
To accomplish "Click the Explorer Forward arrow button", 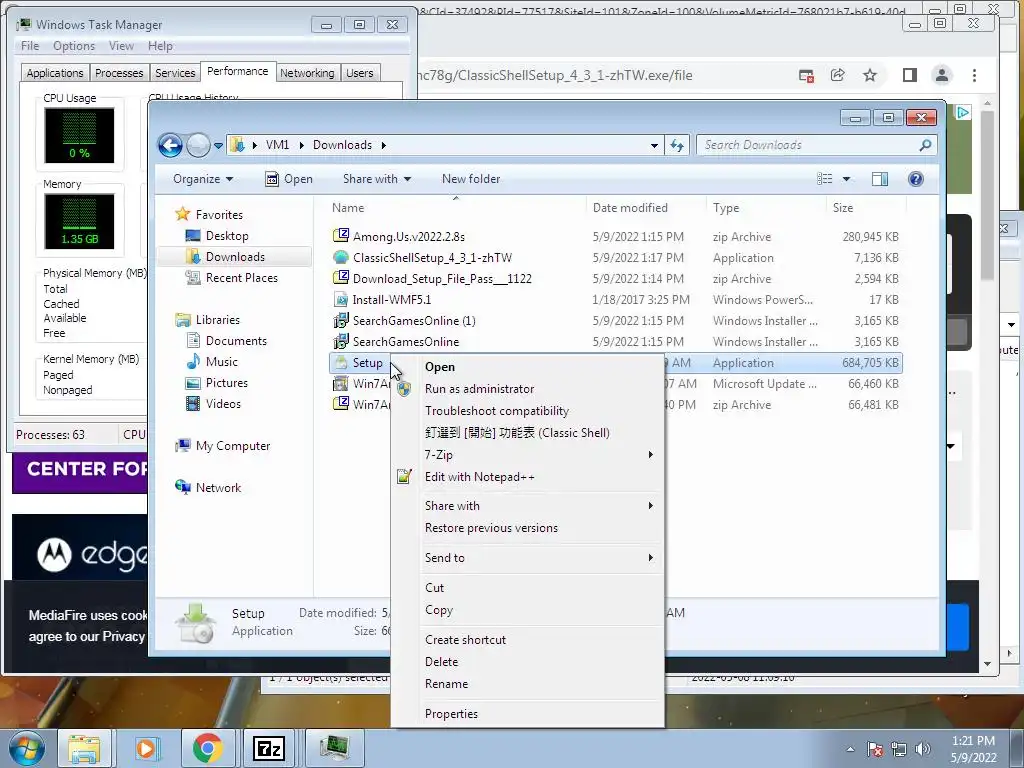I will click(x=198, y=145).
